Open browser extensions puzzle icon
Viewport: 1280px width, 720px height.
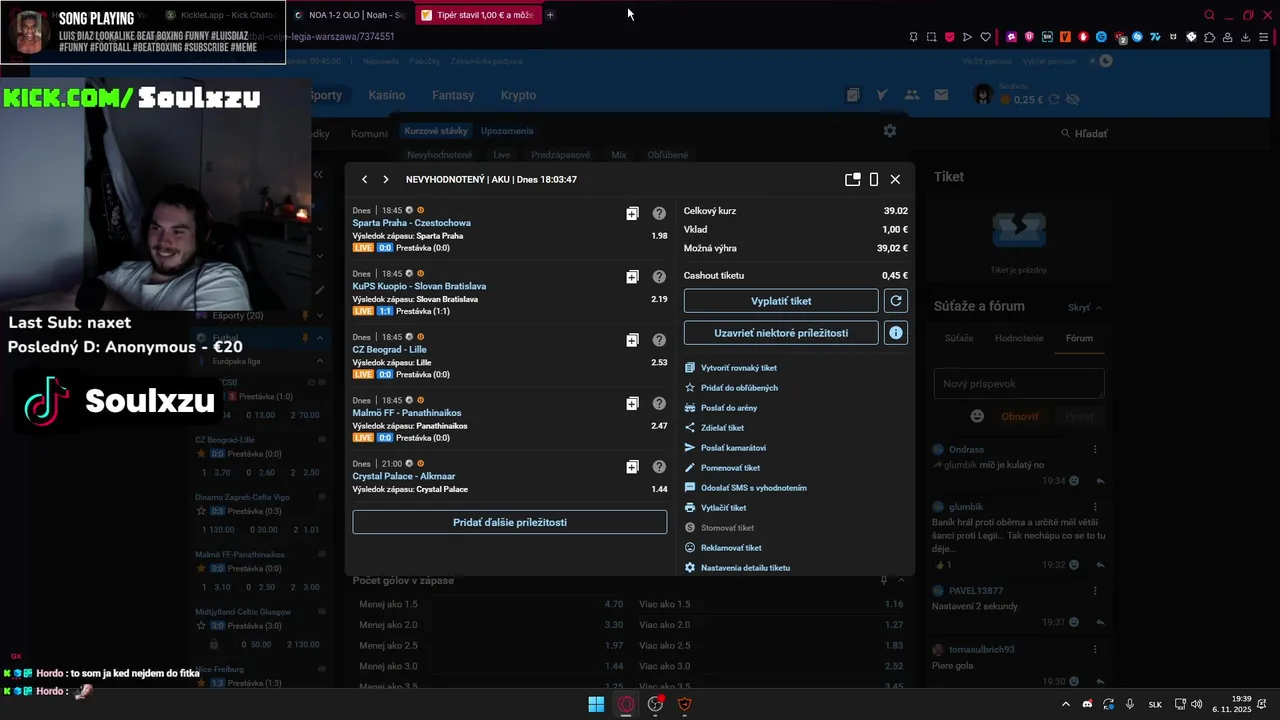1209,37
